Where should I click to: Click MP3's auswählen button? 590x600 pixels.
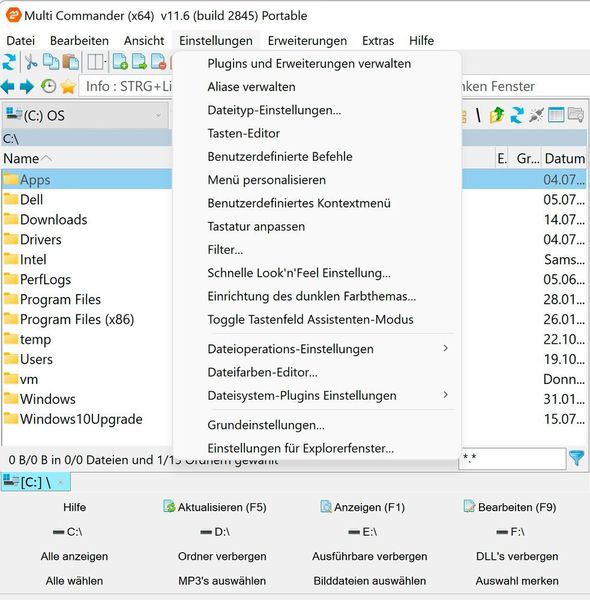click(x=222, y=580)
